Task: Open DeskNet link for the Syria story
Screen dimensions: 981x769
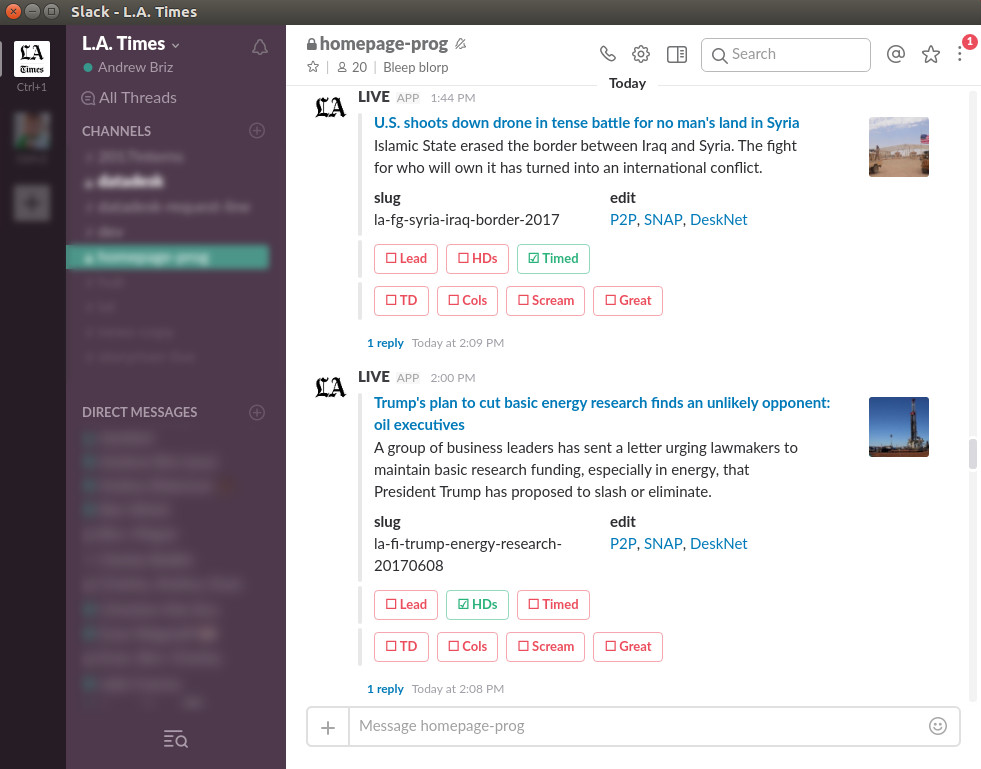Action: 719,220
